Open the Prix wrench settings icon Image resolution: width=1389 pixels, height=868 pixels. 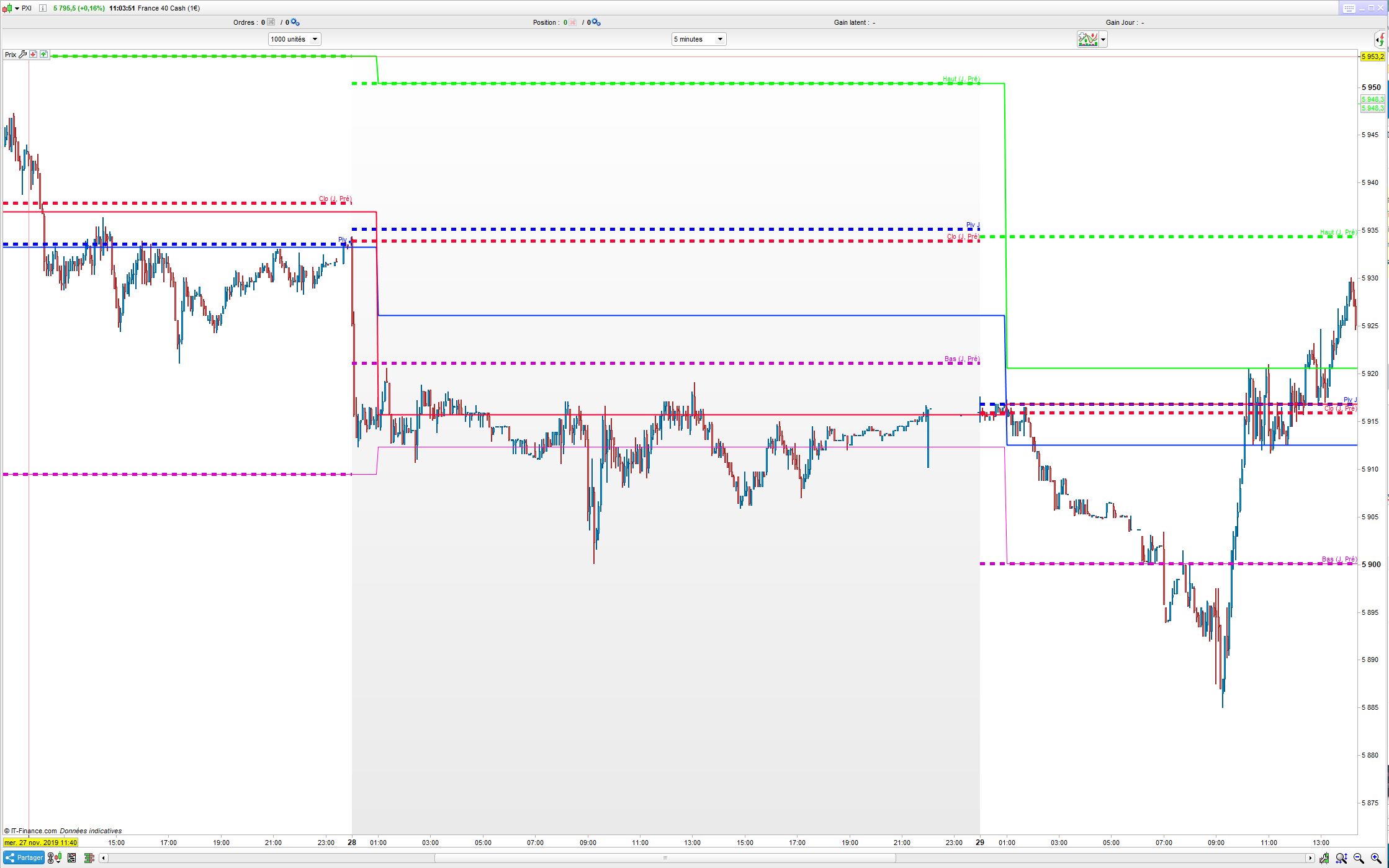coord(23,55)
